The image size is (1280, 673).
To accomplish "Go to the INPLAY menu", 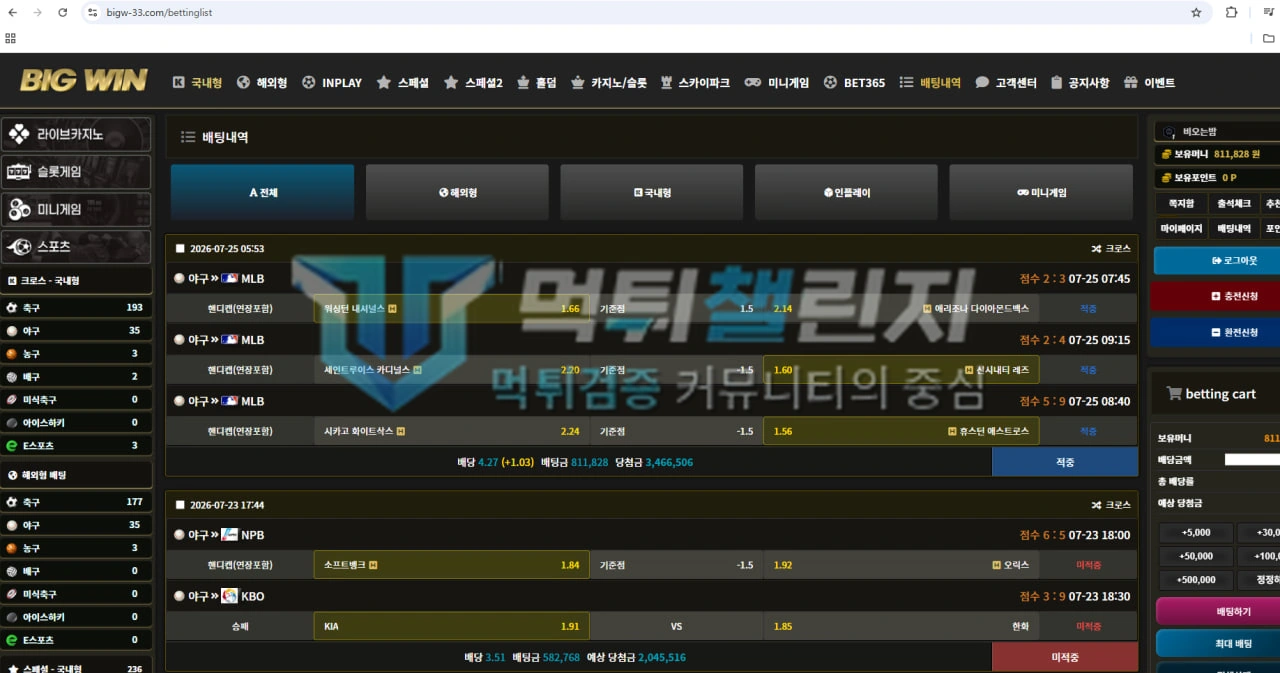I will 332,83.
